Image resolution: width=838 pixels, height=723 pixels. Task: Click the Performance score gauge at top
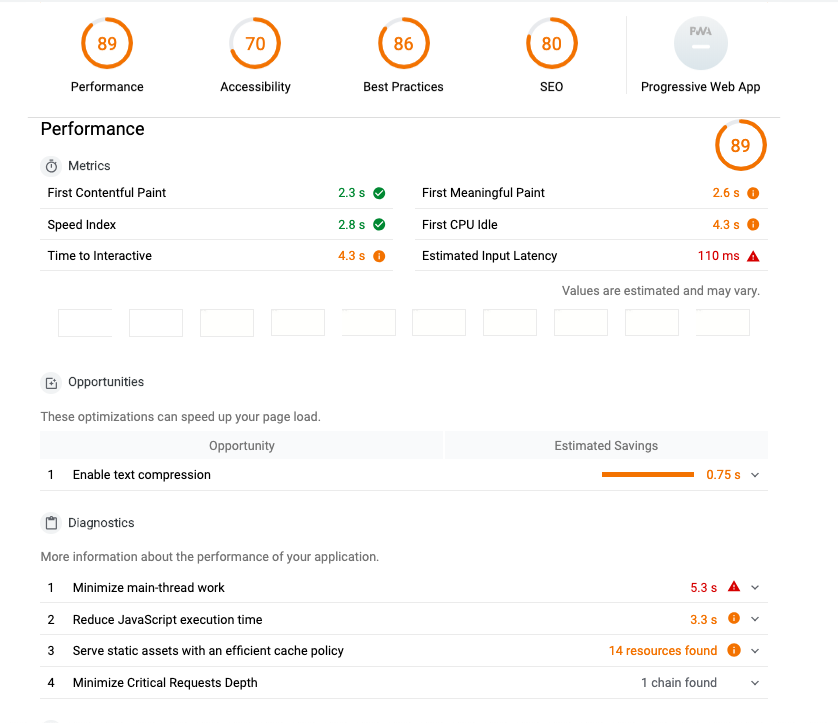[x=107, y=44]
